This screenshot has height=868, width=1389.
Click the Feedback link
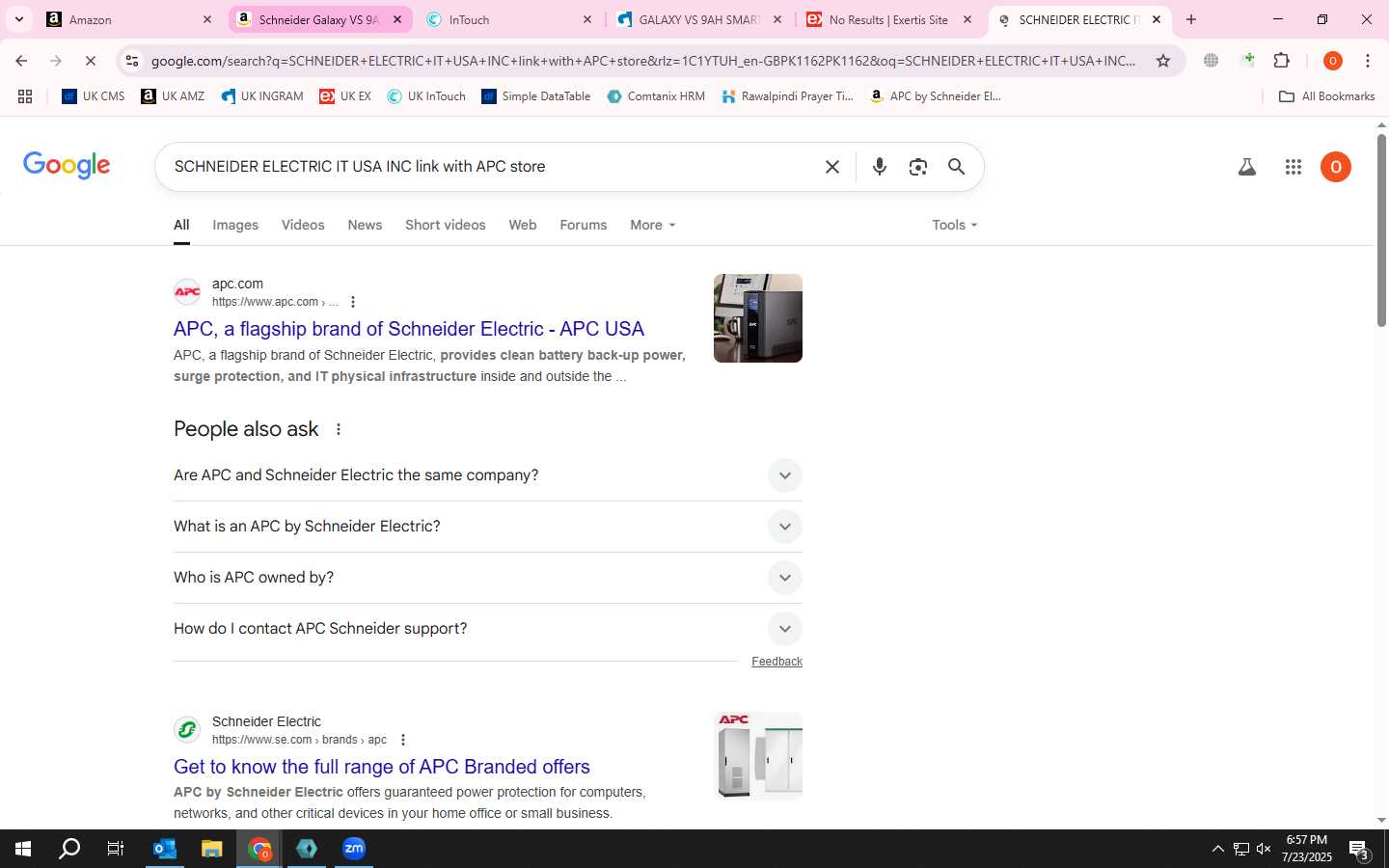coord(776,662)
